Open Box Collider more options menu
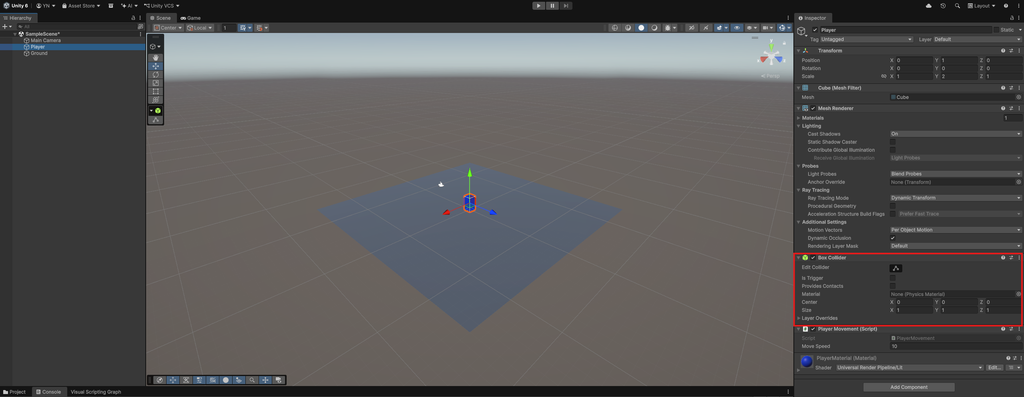Viewport: 1024px width, 397px height. coord(1019,257)
